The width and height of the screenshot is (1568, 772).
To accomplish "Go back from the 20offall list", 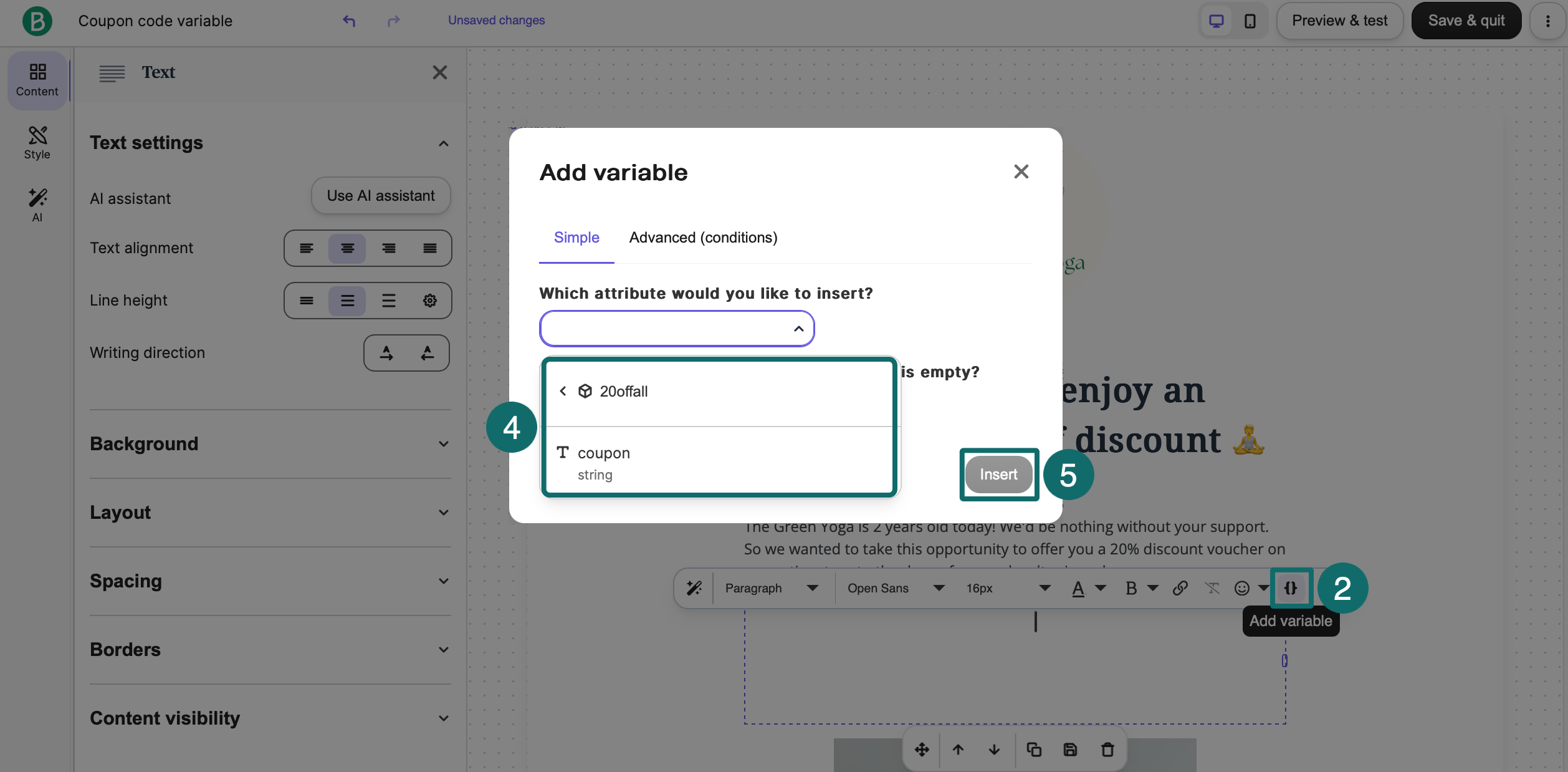I will tap(563, 391).
